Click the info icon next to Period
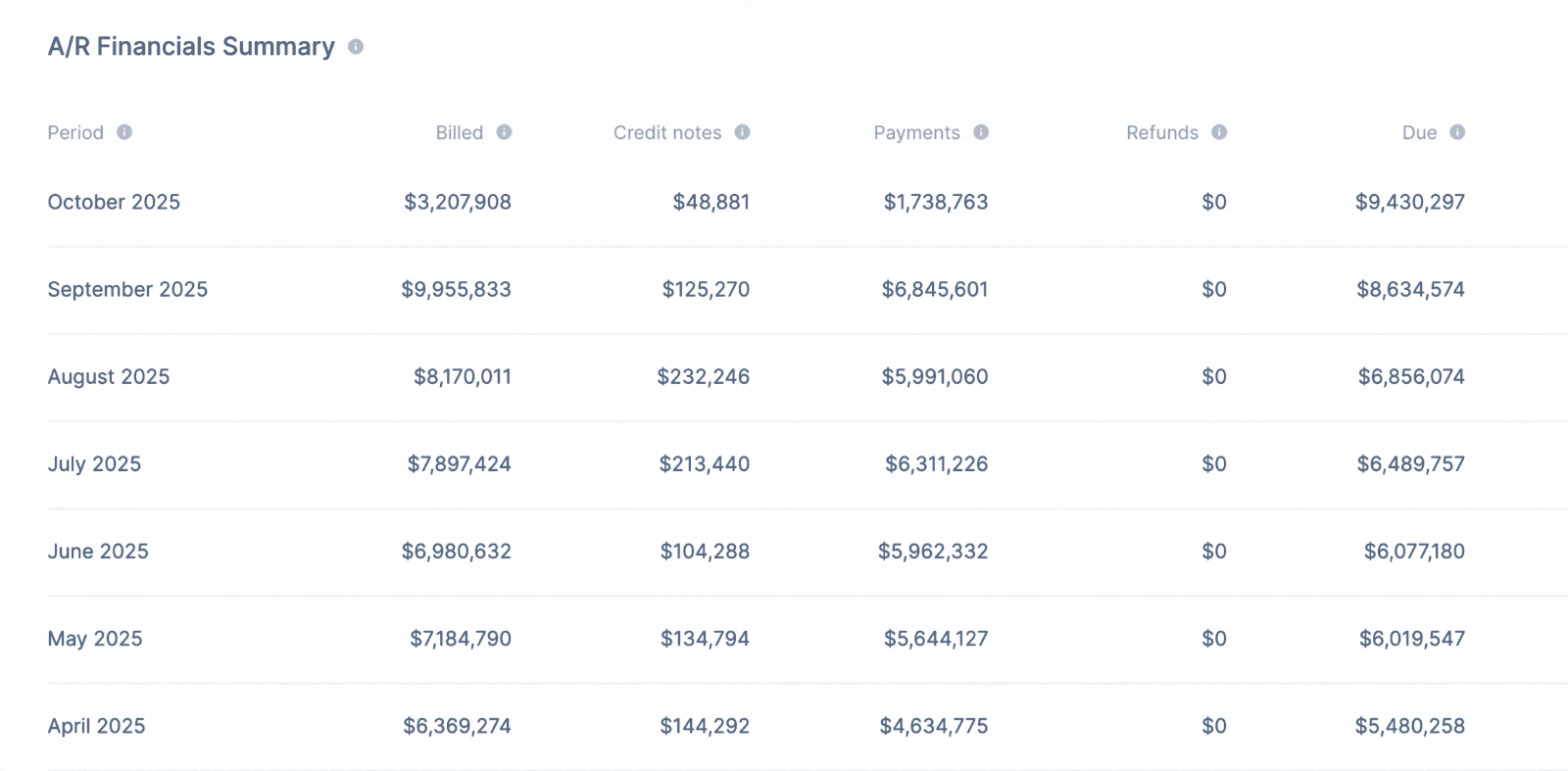Viewport: 1568px width, 771px height. point(124,132)
